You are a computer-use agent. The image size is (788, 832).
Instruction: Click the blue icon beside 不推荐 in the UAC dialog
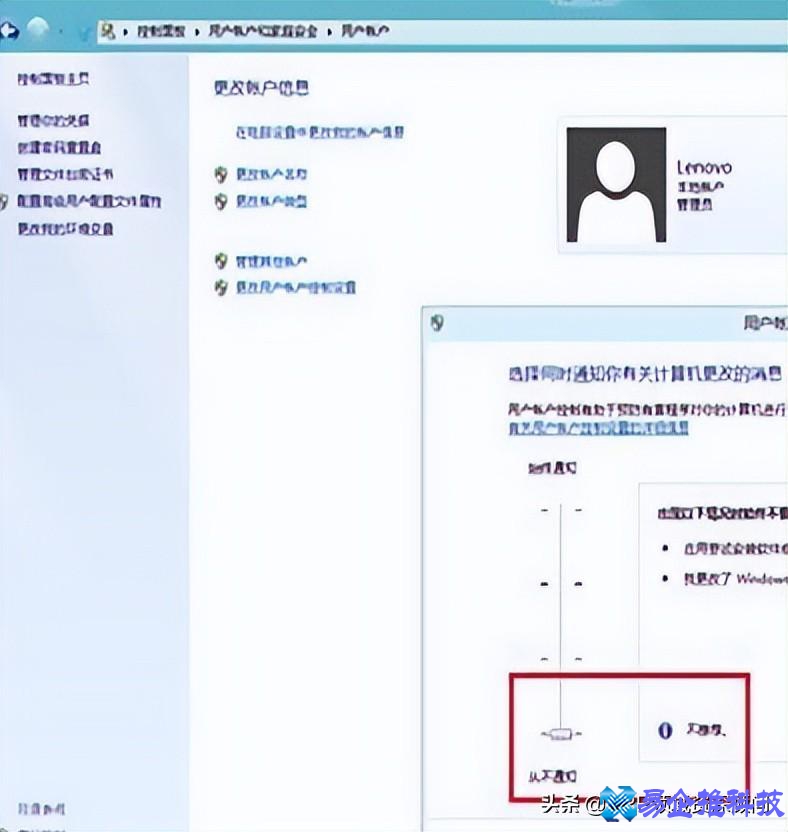pyautogui.click(x=665, y=731)
